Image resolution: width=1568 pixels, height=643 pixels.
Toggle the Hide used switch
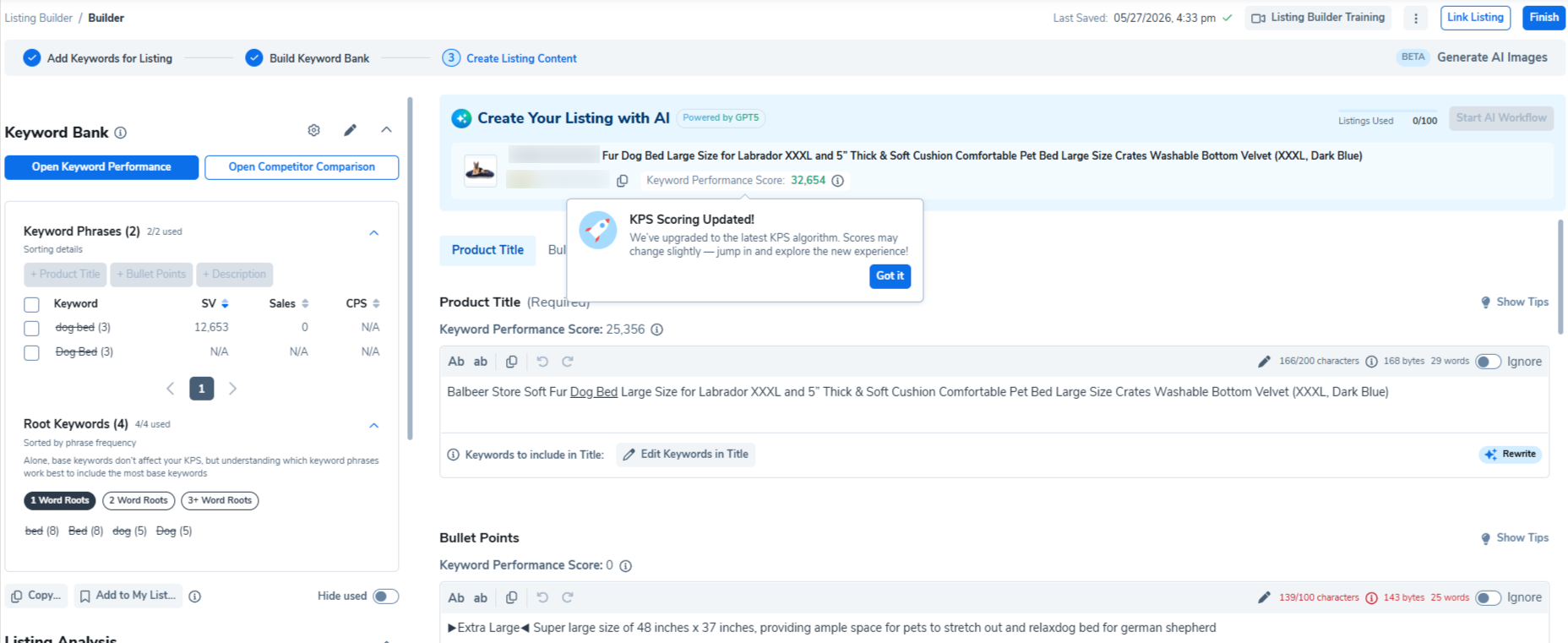386,597
